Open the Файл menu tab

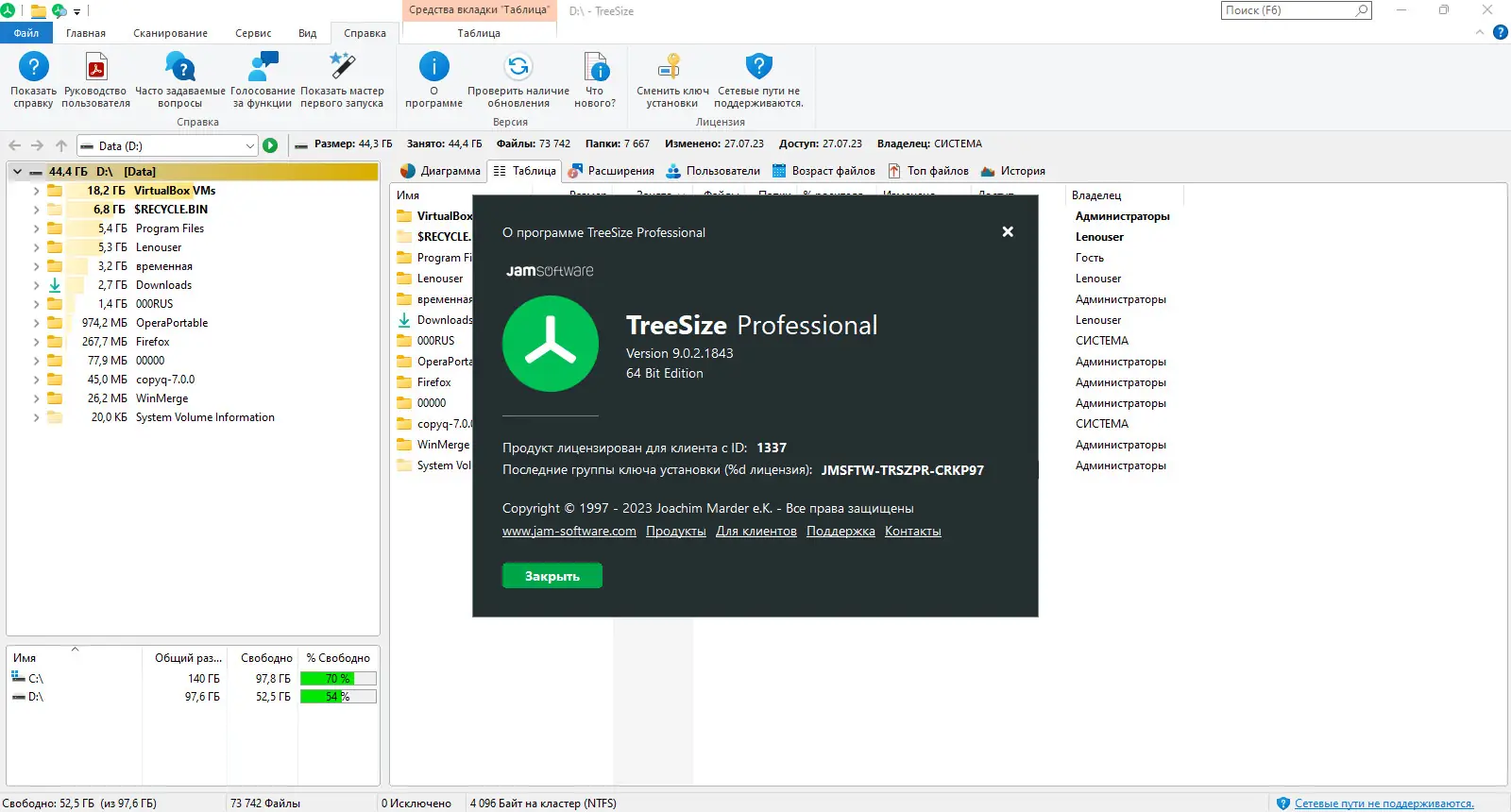[x=26, y=33]
